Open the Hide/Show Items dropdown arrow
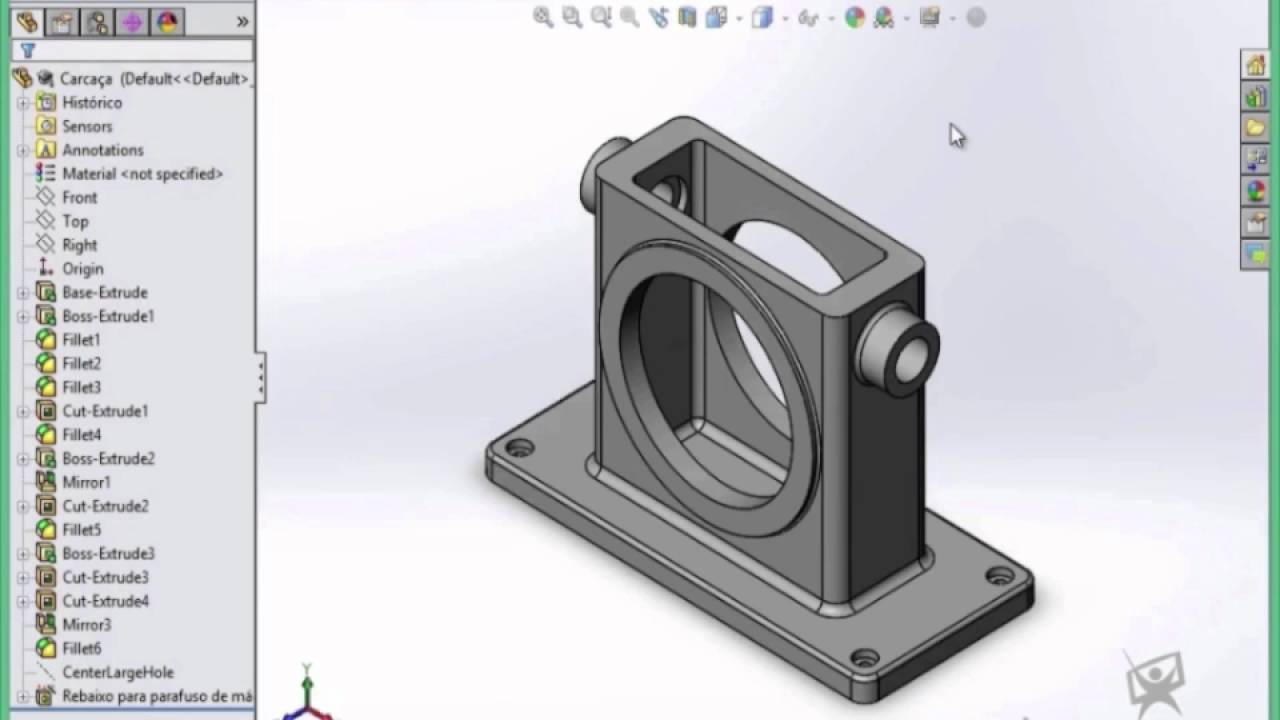This screenshot has height=720, width=1280. [x=831, y=18]
